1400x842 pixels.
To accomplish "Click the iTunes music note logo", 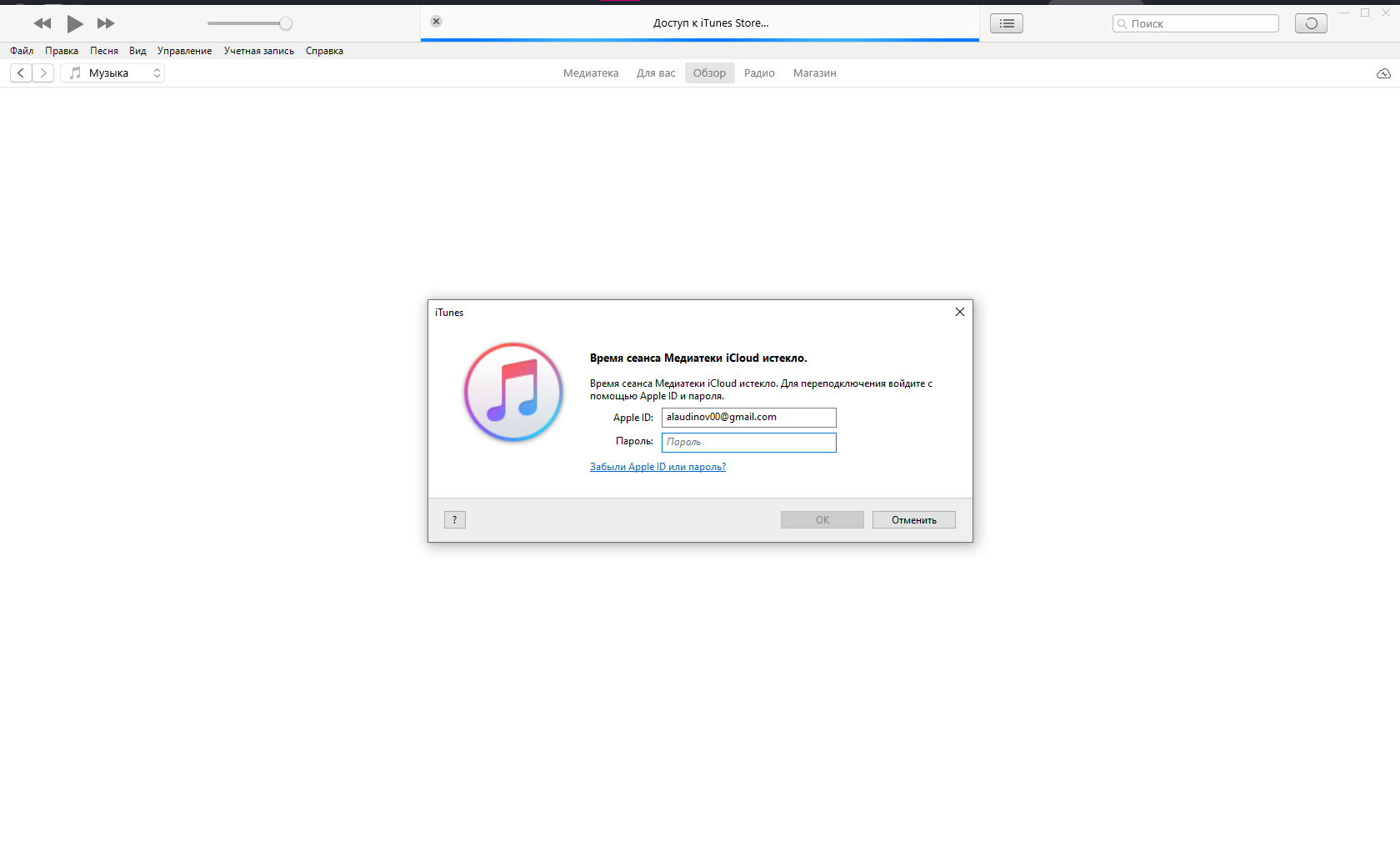I will point(513,392).
